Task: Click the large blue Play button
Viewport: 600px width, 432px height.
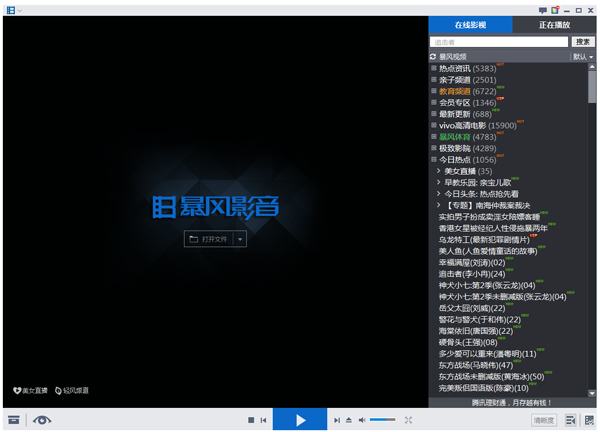Action: point(300,420)
